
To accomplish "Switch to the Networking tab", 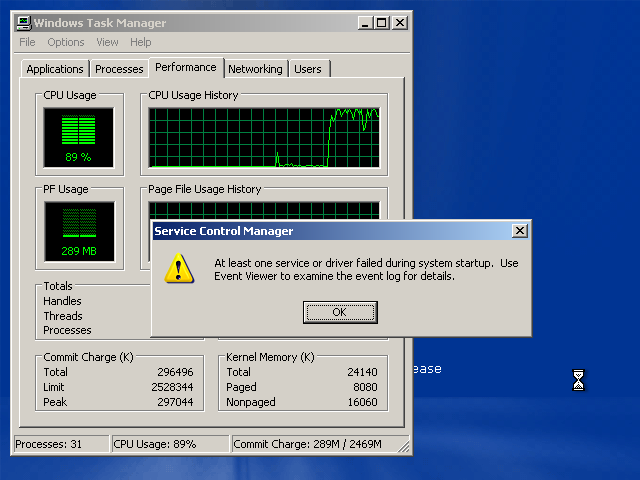I will 255,69.
